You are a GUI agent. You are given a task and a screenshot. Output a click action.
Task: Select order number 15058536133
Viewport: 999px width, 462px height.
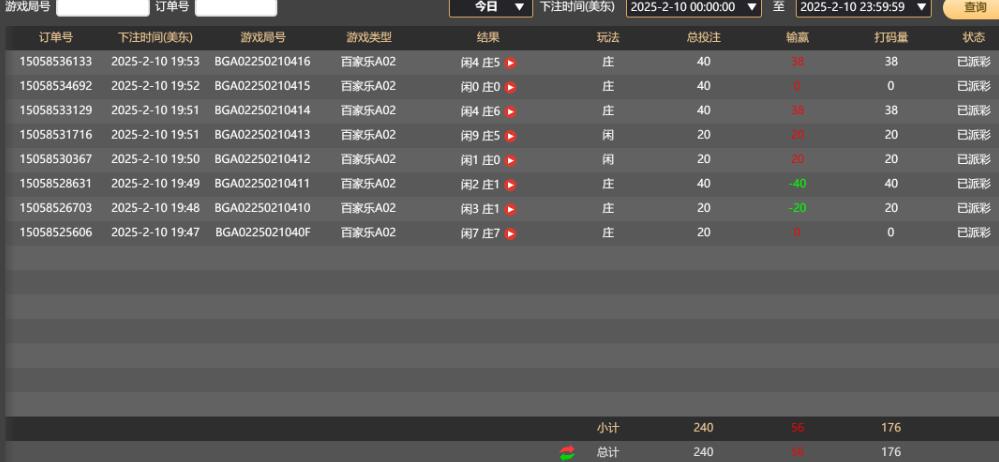click(x=55, y=62)
